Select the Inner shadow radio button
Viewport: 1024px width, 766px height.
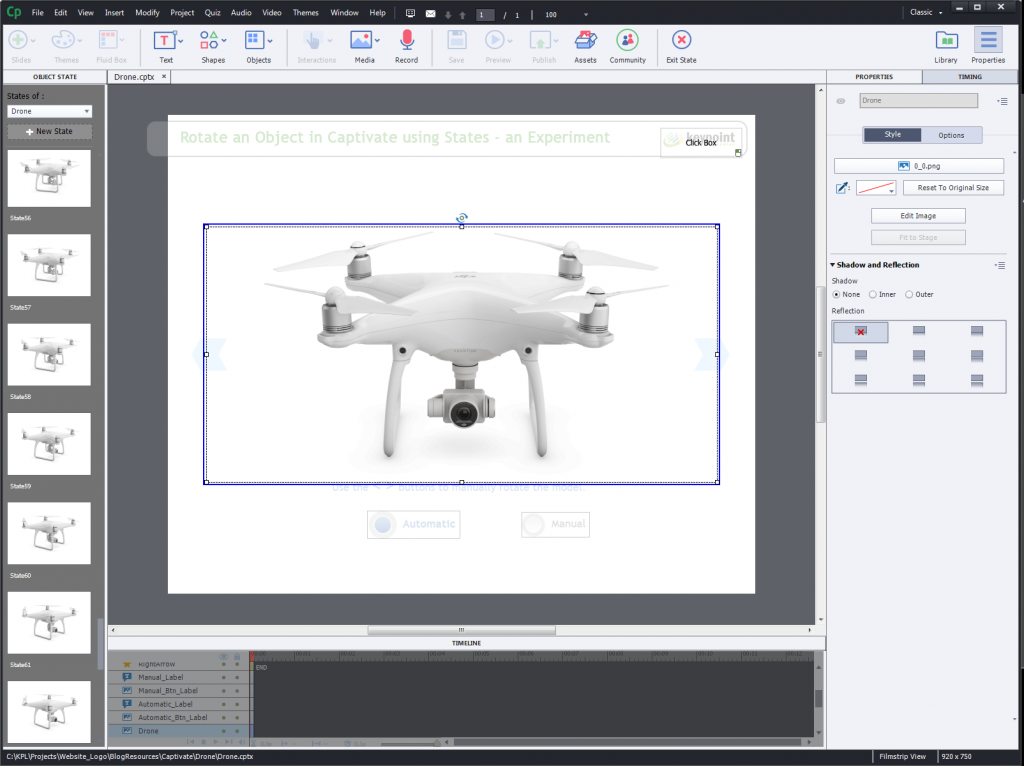coord(874,294)
